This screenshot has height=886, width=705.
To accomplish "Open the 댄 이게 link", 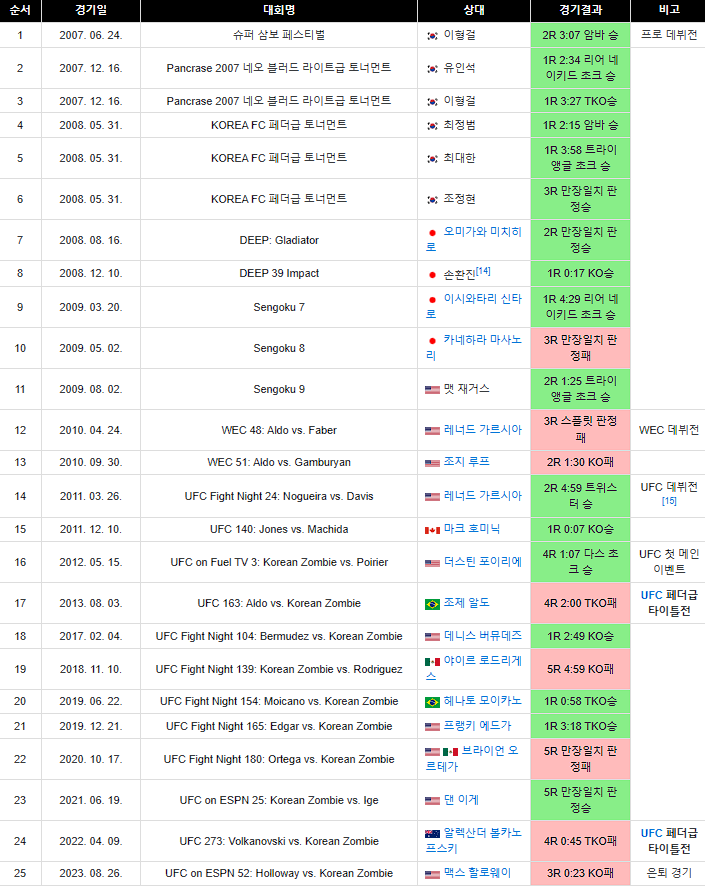I will pyautogui.click(x=461, y=800).
